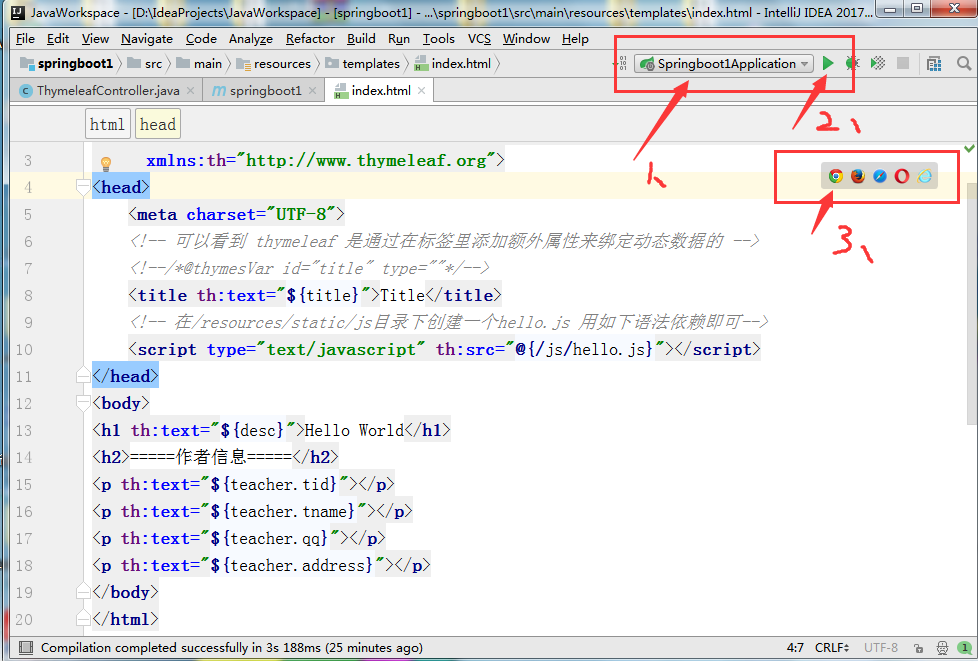Open the green notification bubble showing 1
The height and width of the screenshot is (661, 978).
point(966,648)
